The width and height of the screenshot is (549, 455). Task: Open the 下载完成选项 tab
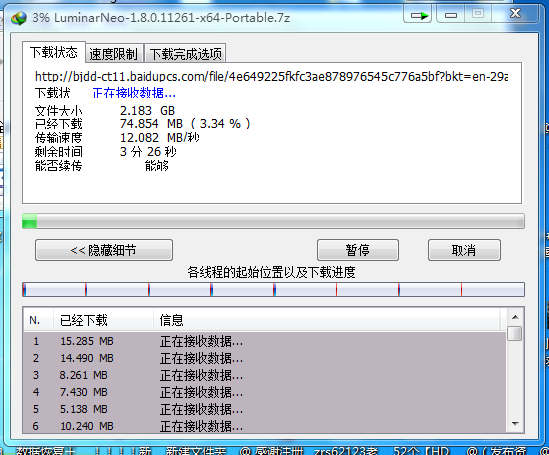point(186,54)
